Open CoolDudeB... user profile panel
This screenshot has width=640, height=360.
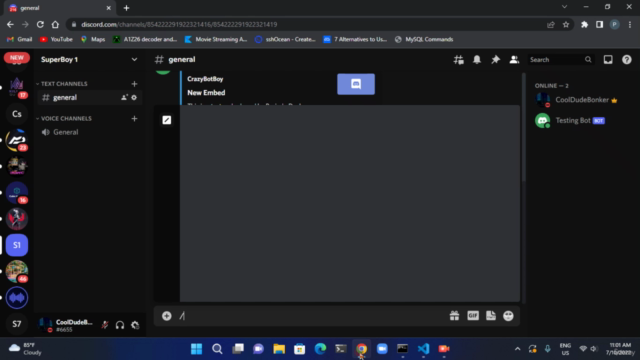coord(66,325)
